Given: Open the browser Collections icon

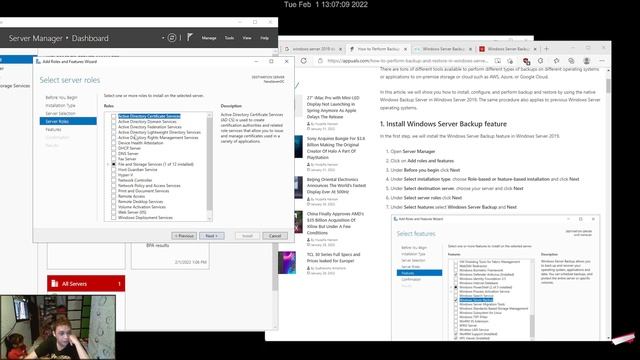Looking at the screenshot, I should tap(571, 61).
